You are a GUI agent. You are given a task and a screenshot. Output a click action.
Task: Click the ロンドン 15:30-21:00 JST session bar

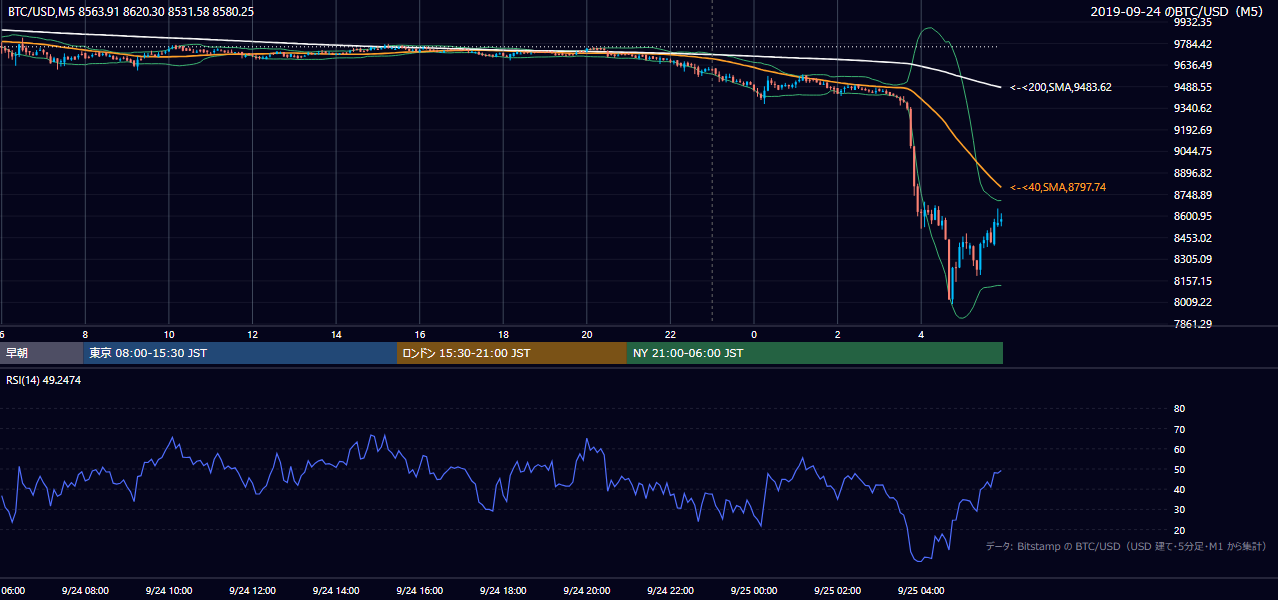click(512, 353)
